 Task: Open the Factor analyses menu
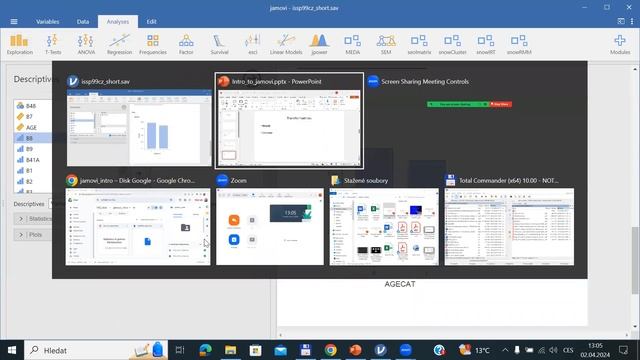pos(186,44)
